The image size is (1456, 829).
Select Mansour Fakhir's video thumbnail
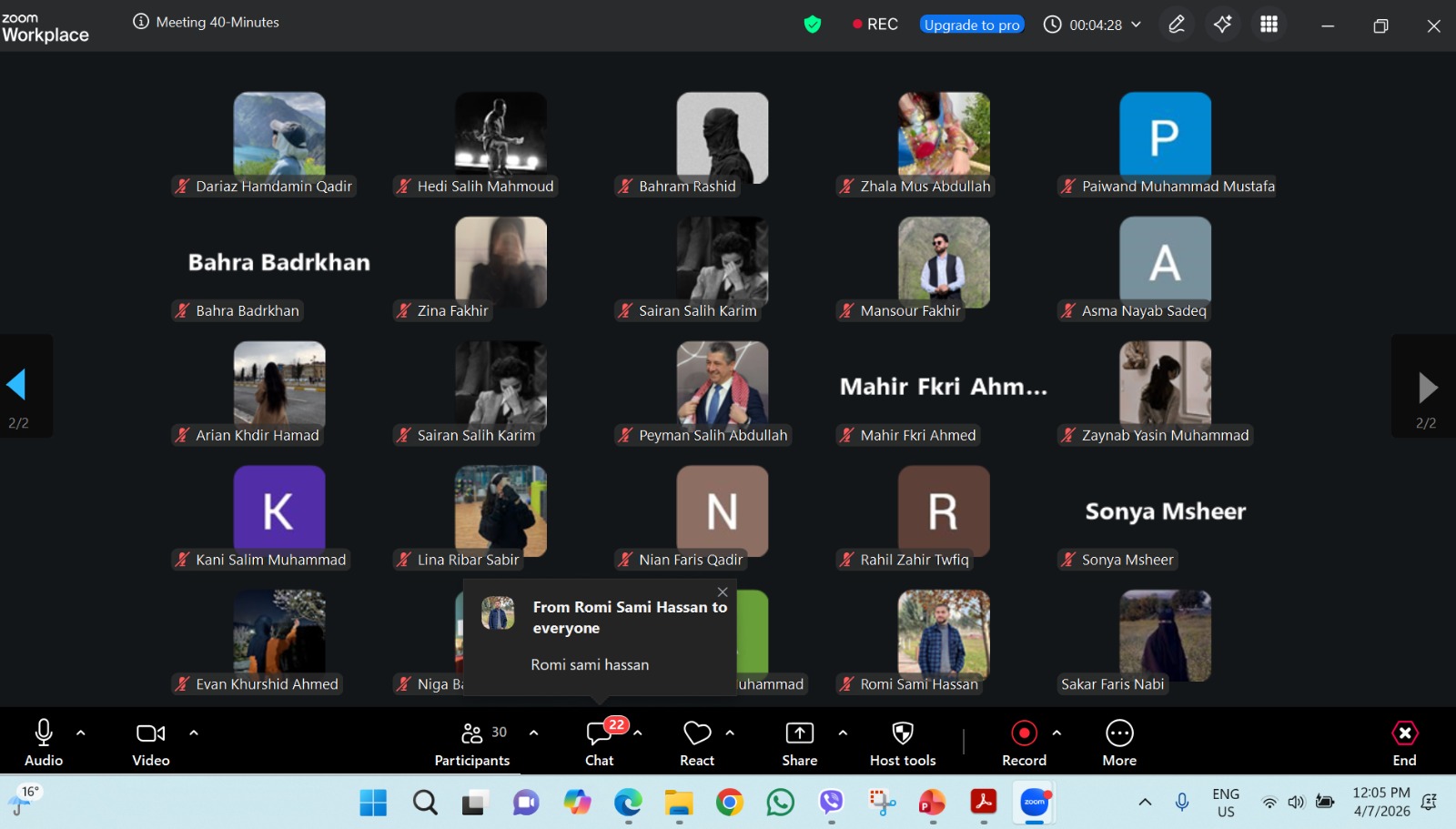pos(944,262)
